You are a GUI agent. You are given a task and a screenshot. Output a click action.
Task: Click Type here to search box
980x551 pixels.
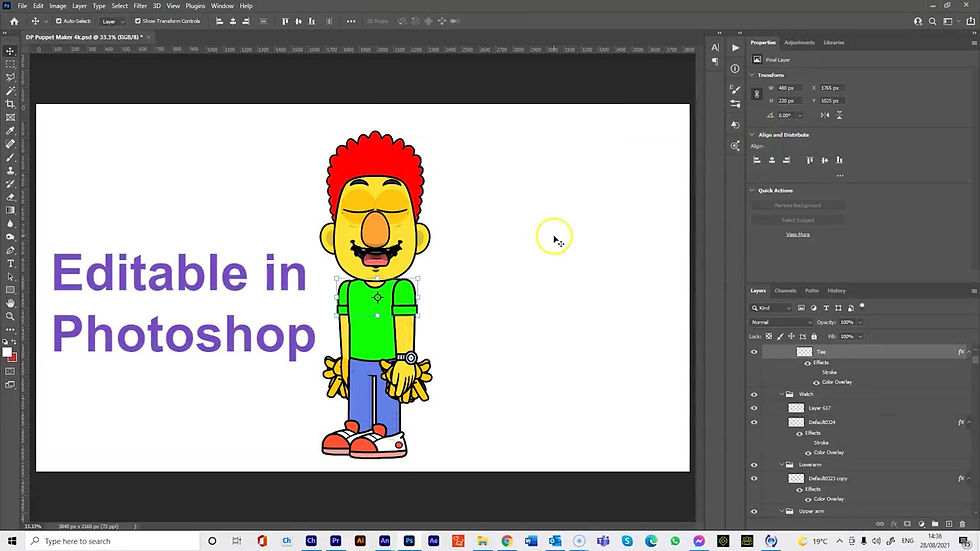tap(112, 541)
